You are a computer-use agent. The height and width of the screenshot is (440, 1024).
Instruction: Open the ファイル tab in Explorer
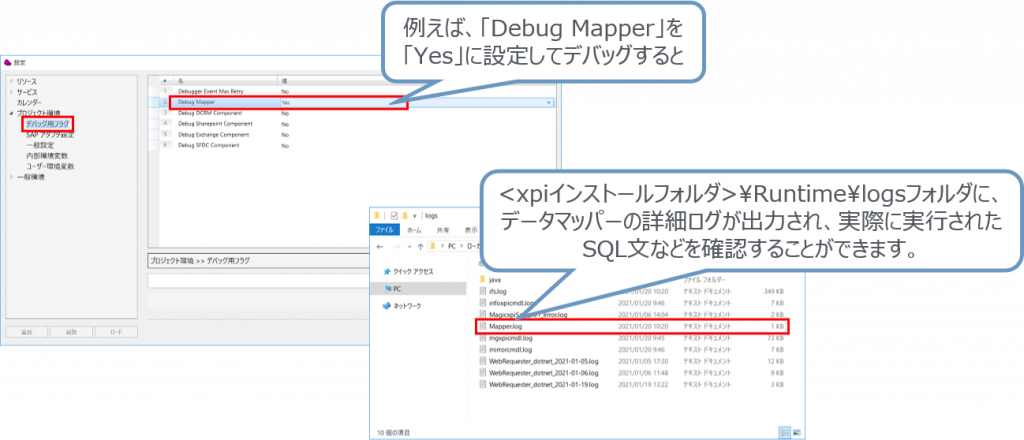pos(385,229)
